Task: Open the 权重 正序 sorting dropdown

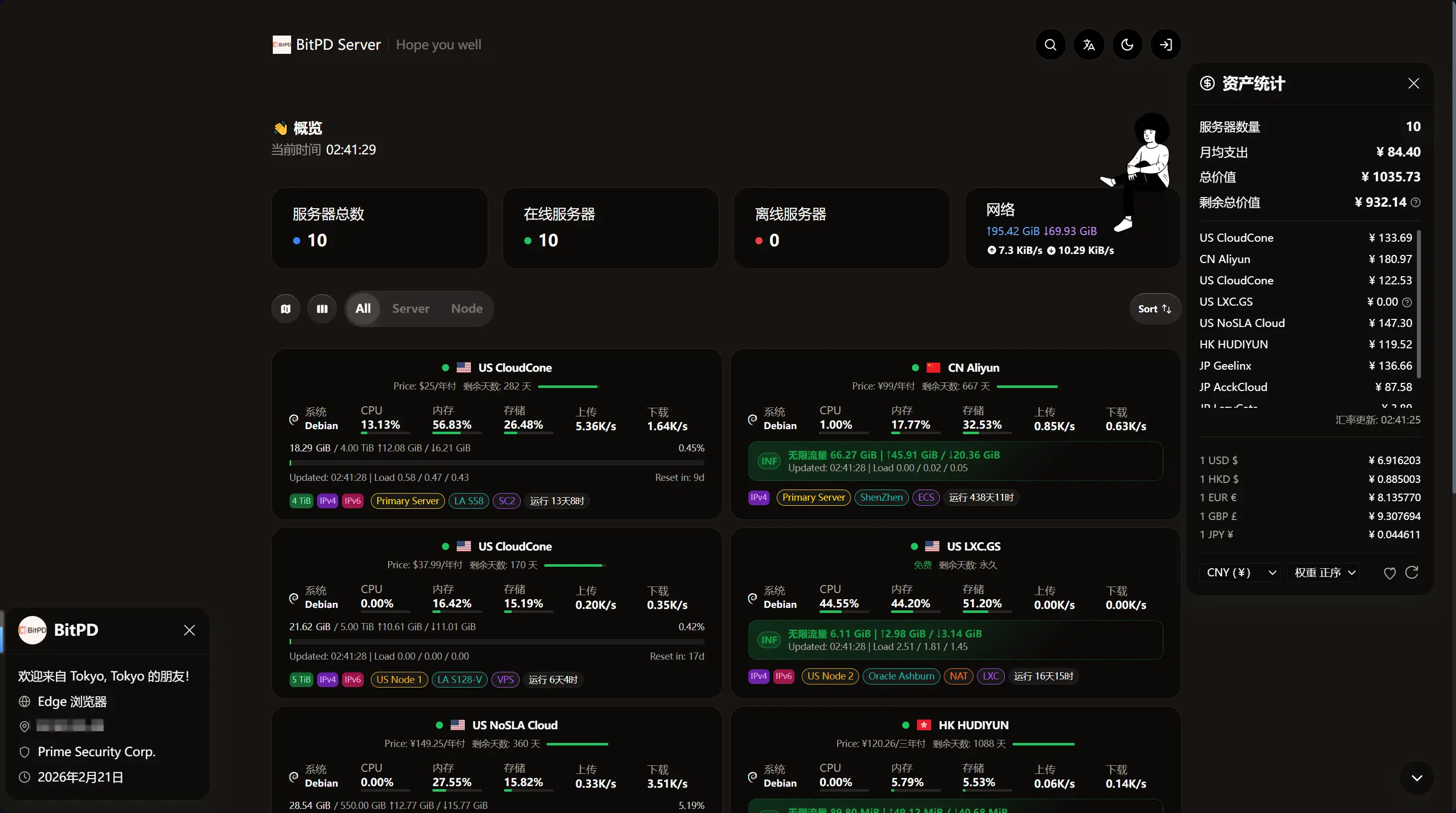Action: (x=1325, y=572)
